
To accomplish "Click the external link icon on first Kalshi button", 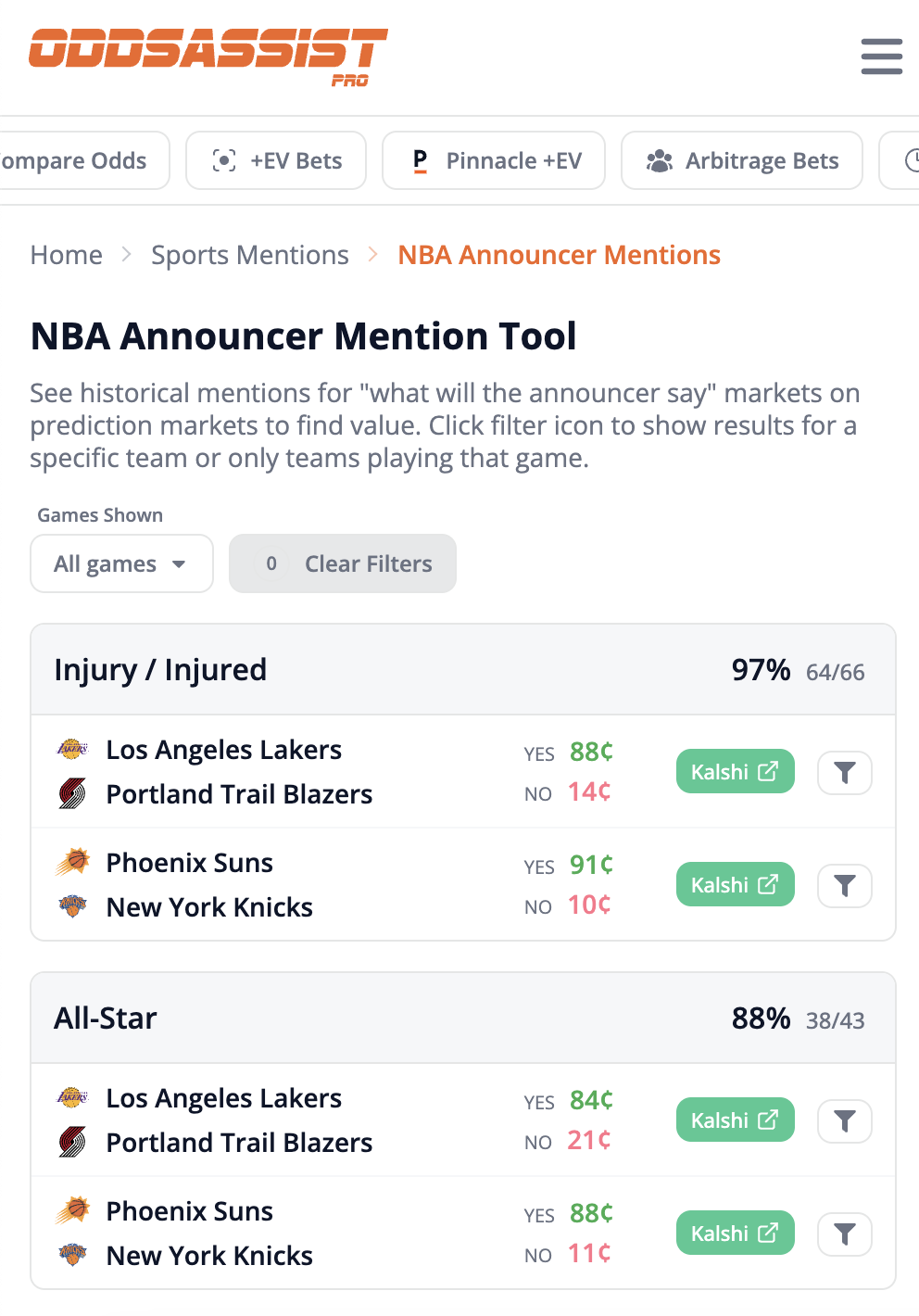I will (x=767, y=771).
